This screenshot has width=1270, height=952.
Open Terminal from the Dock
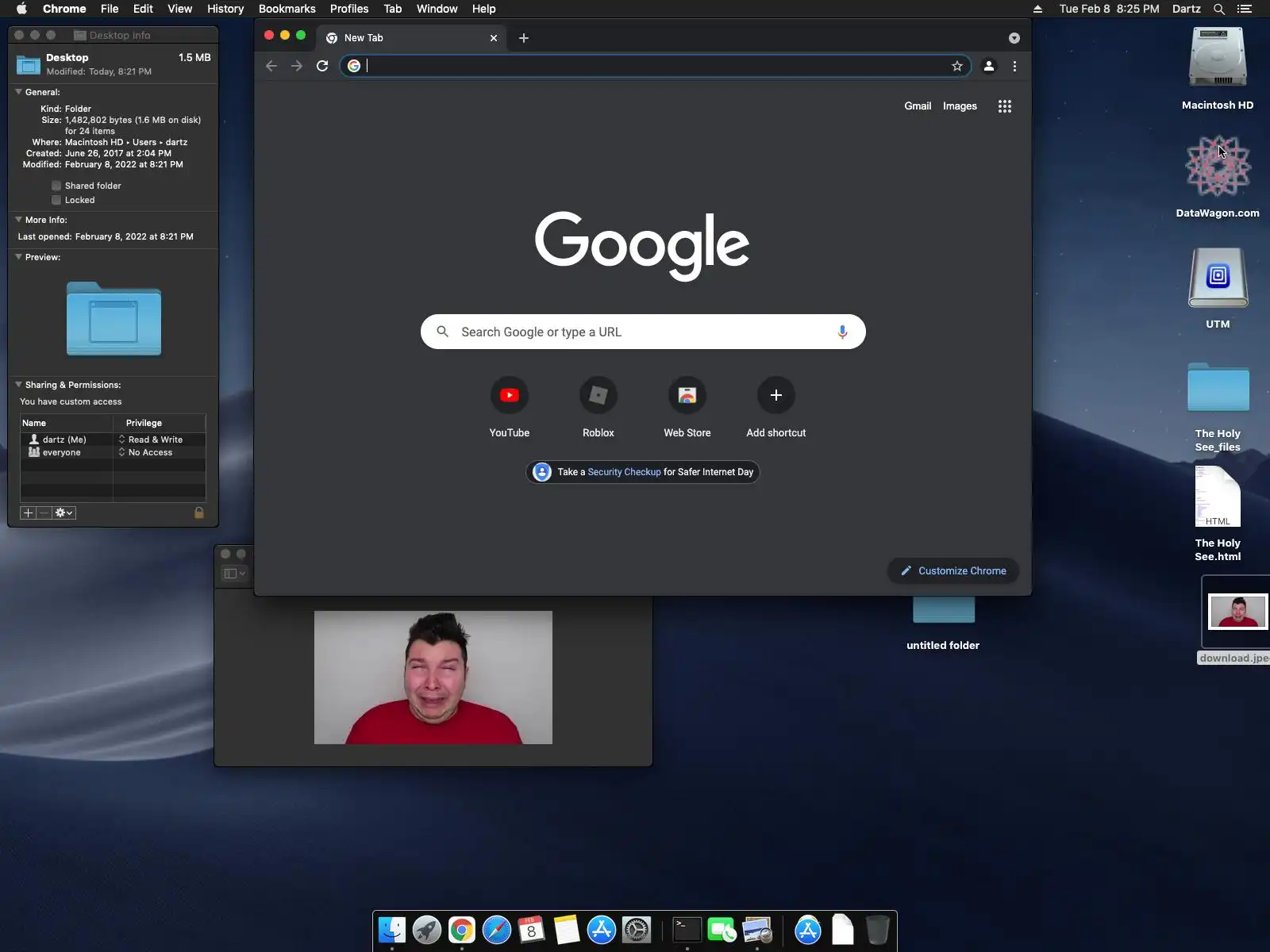pyautogui.click(x=687, y=930)
